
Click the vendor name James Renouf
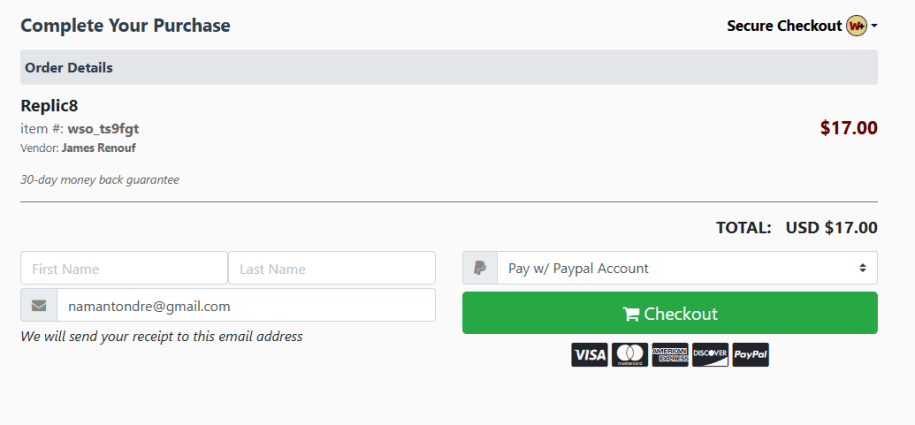click(x=98, y=148)
